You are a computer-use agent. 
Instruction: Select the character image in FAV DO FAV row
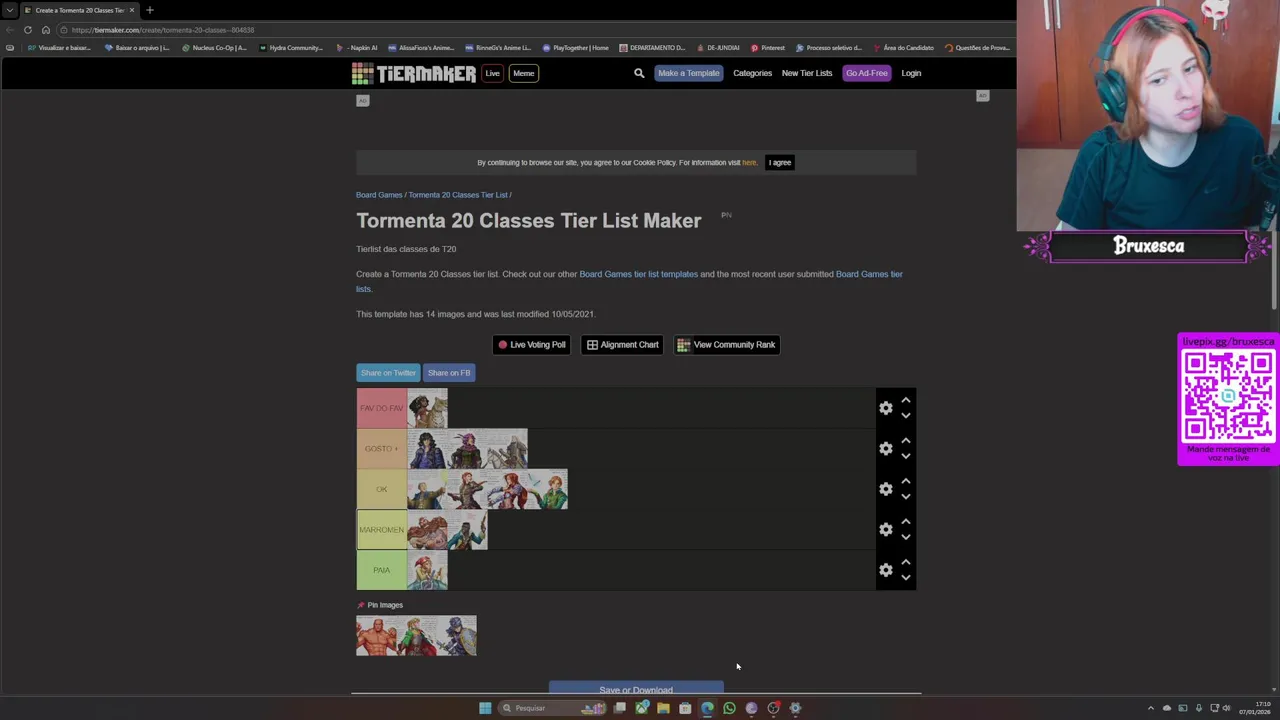(427, 408)
